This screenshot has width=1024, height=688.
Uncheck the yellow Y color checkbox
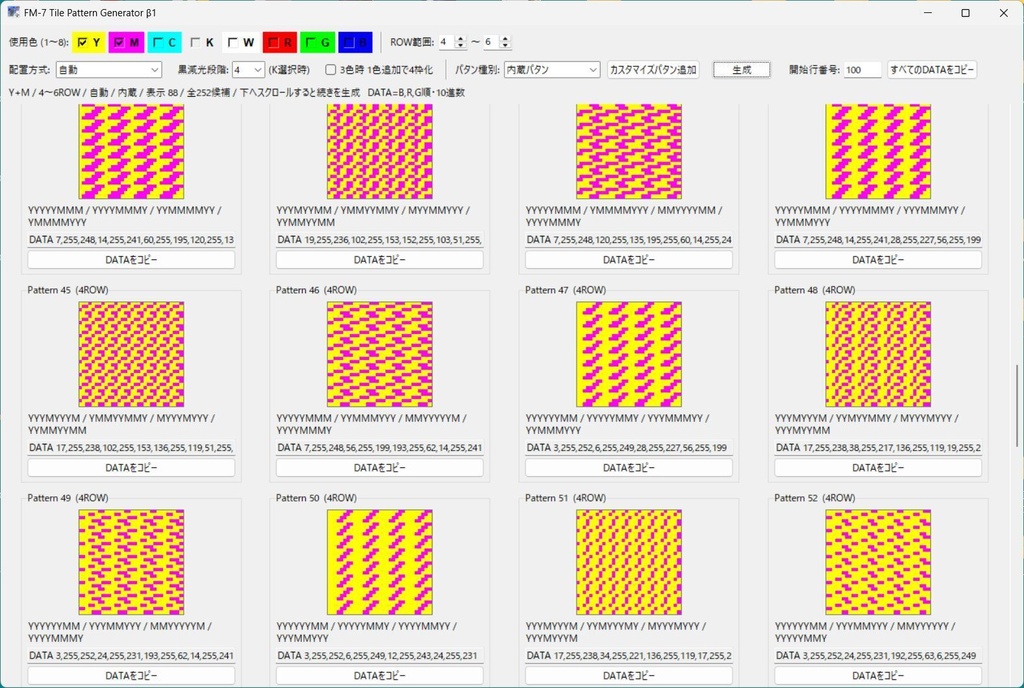tap(82, 42)
